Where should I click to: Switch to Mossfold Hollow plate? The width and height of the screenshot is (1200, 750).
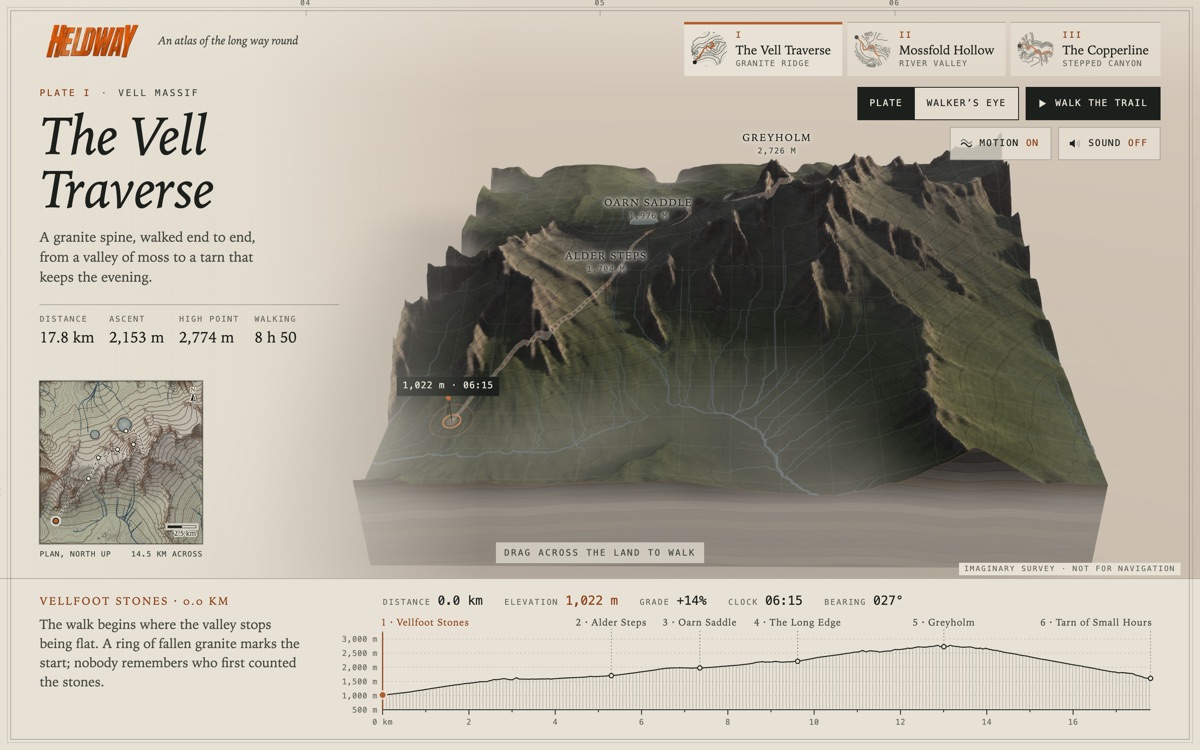[927, 49]
